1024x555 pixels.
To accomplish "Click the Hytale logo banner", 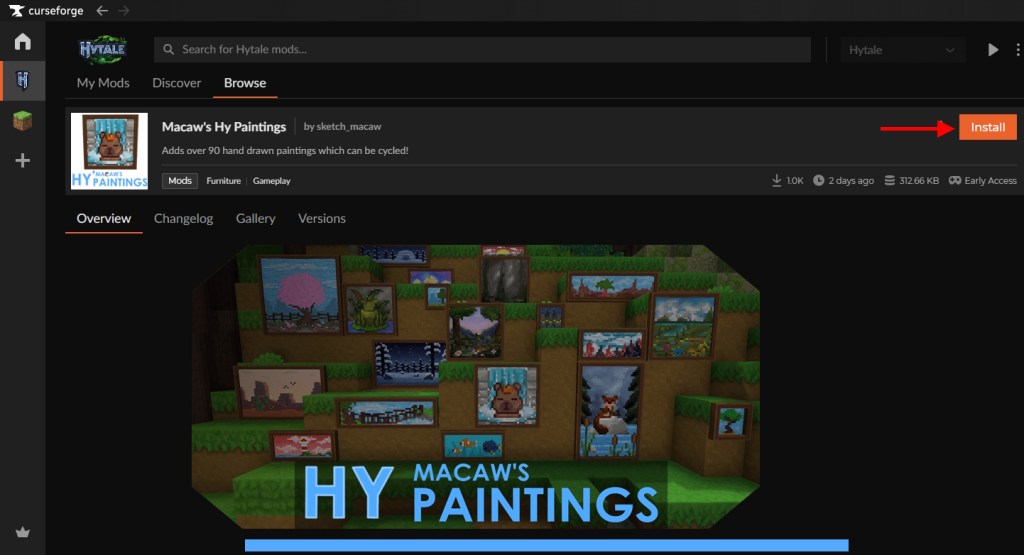I will click(x=102, y=50).
